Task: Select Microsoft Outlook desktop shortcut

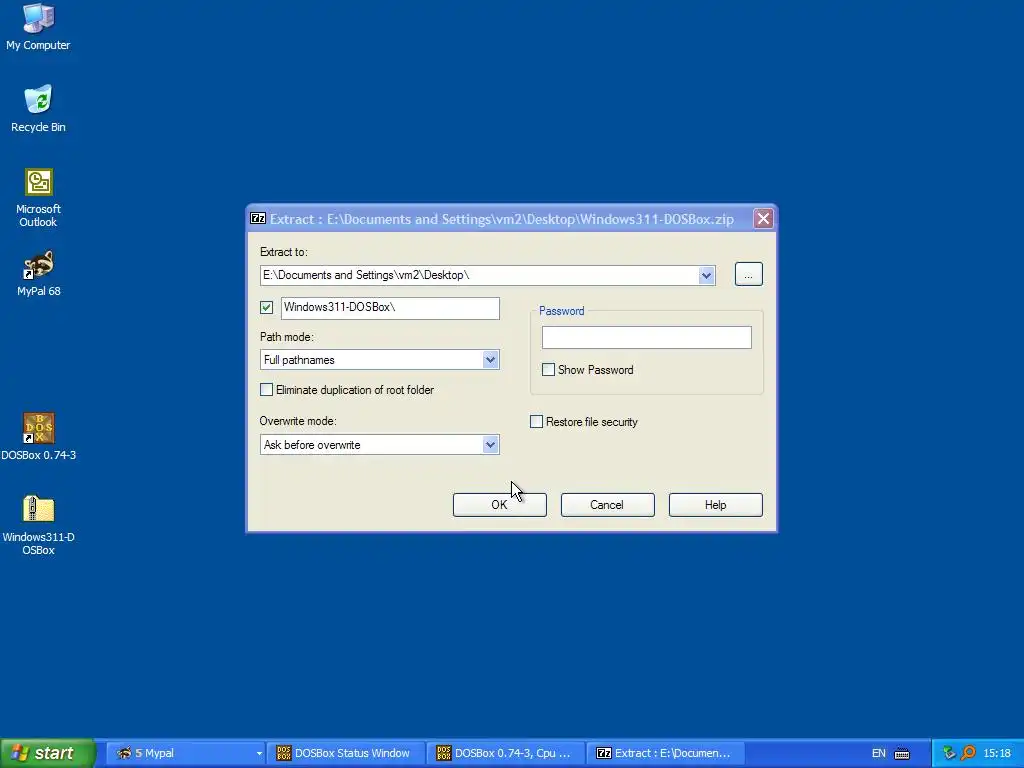Action: click(x=38, y=198)
